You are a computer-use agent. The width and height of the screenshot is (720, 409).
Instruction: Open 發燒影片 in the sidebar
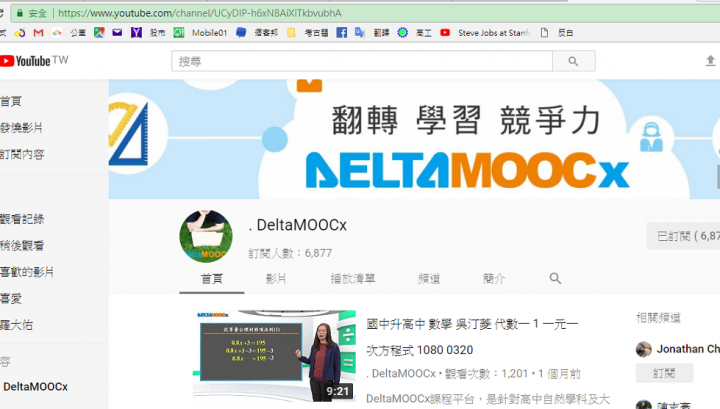pos(22,128)
